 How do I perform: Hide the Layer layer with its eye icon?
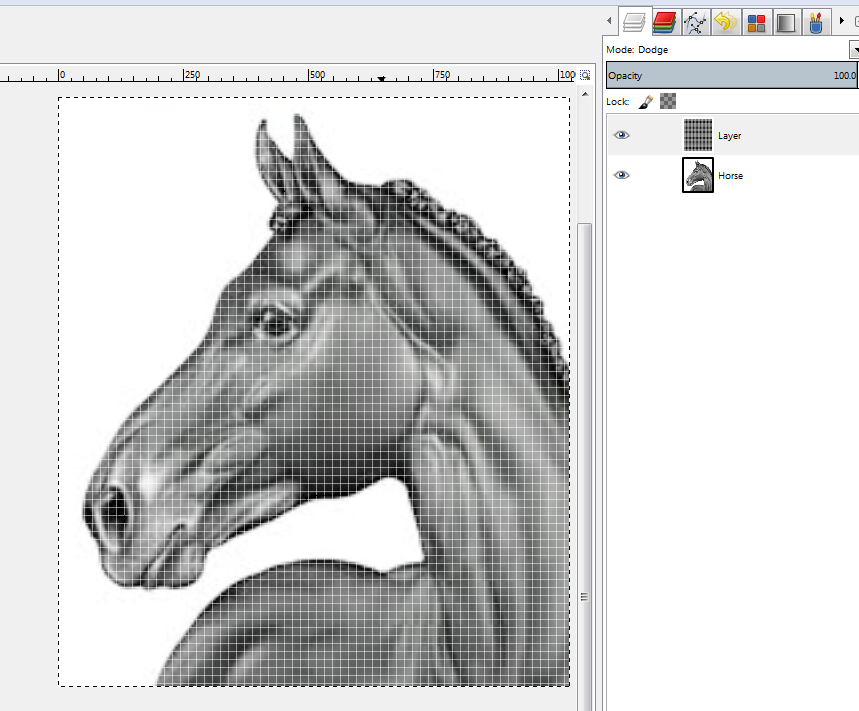(622, 134)
